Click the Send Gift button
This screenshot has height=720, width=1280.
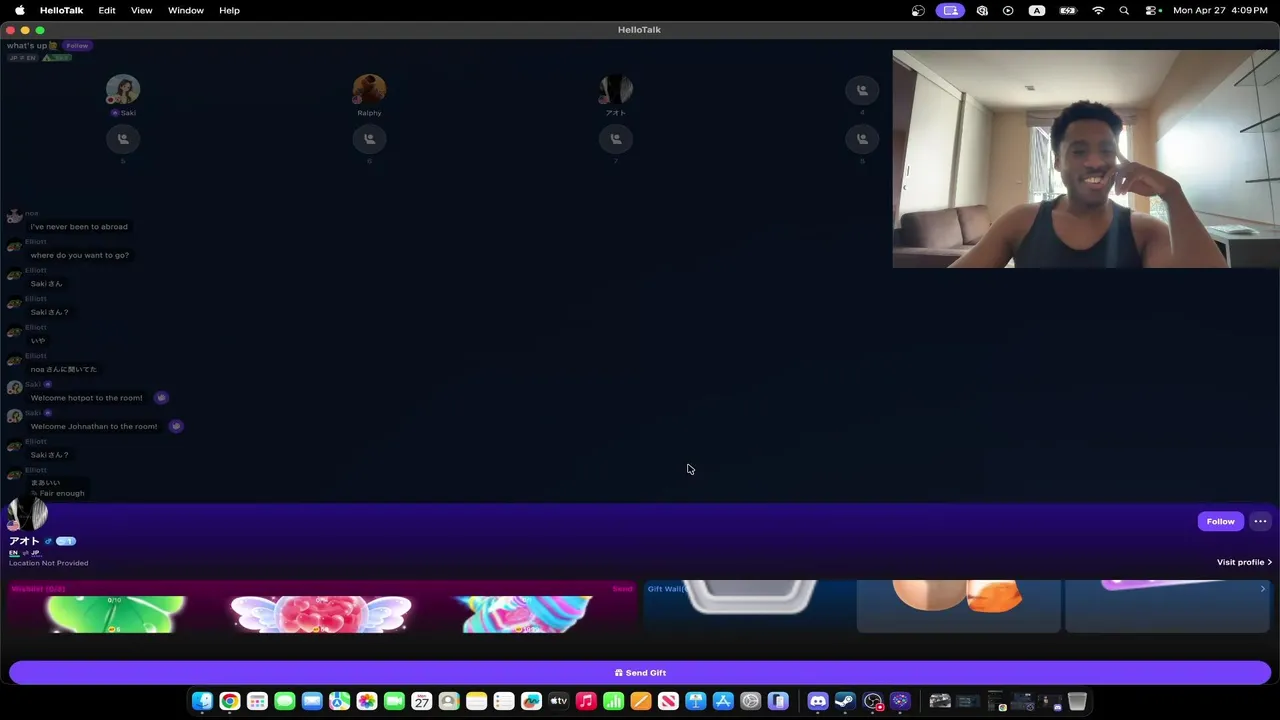pos(640,673)
